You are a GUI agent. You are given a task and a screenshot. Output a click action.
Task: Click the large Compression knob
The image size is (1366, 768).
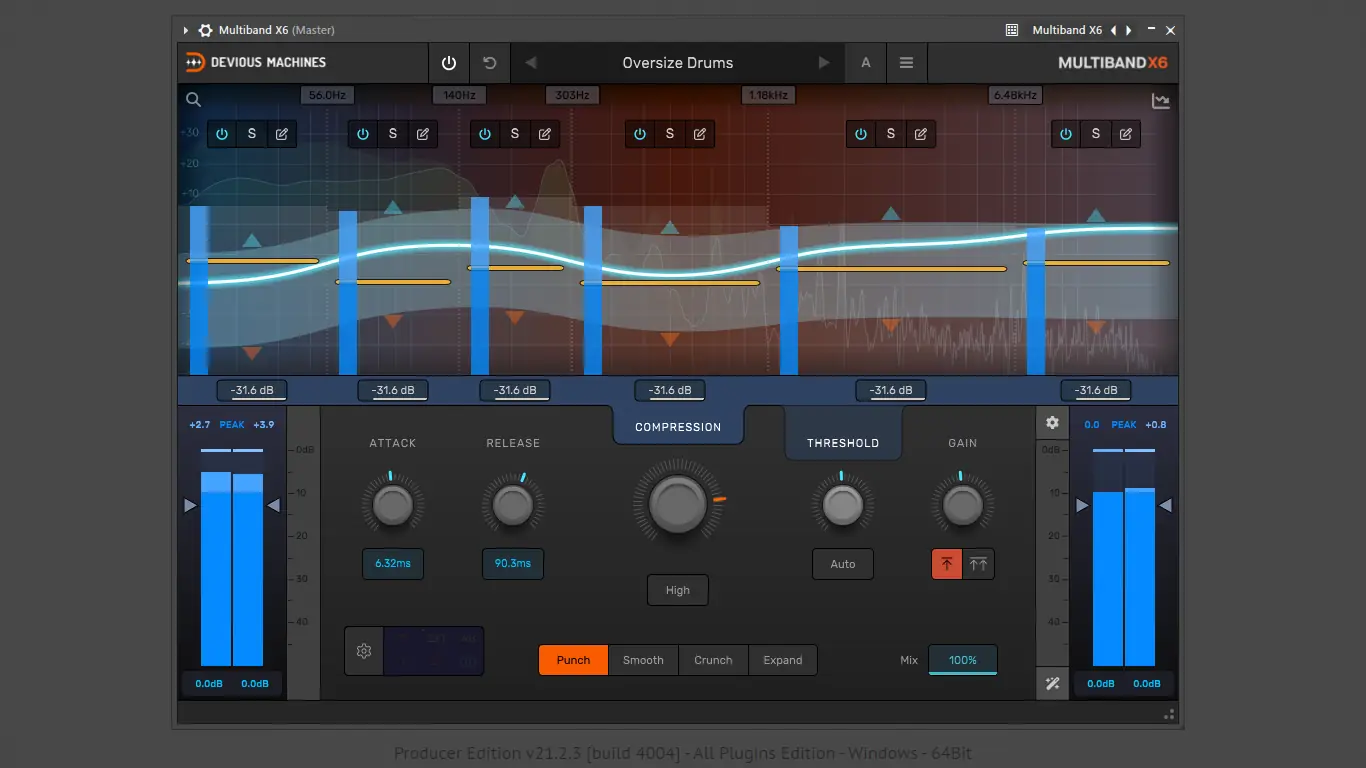678,503
